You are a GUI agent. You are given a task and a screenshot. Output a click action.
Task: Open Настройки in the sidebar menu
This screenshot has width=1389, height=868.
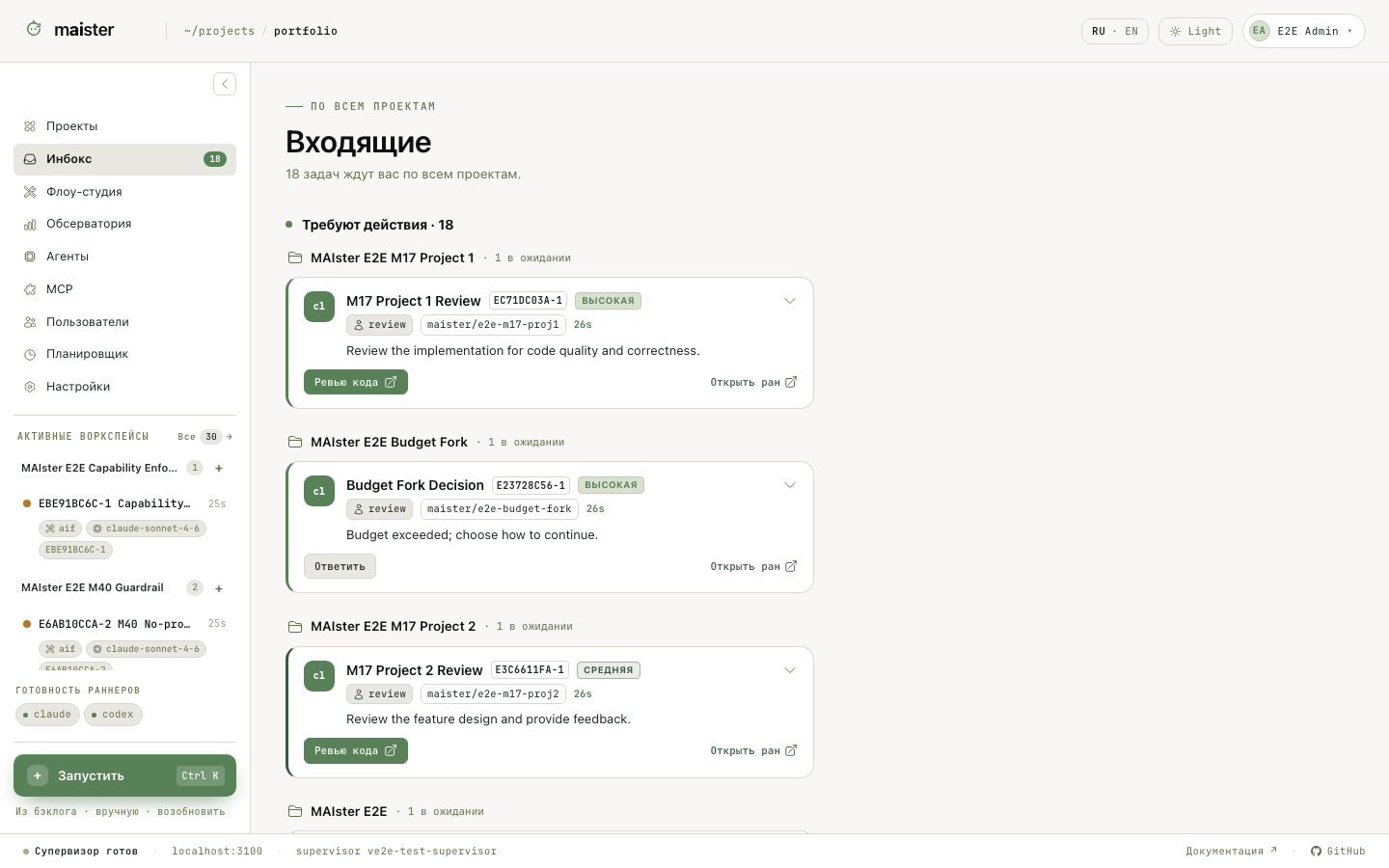[124, 387]
